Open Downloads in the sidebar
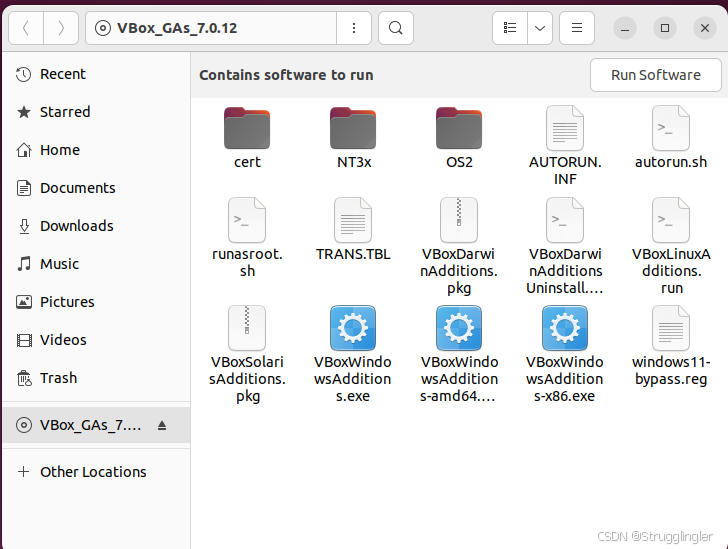The image size is (728, 549). [x=96, y=226]
